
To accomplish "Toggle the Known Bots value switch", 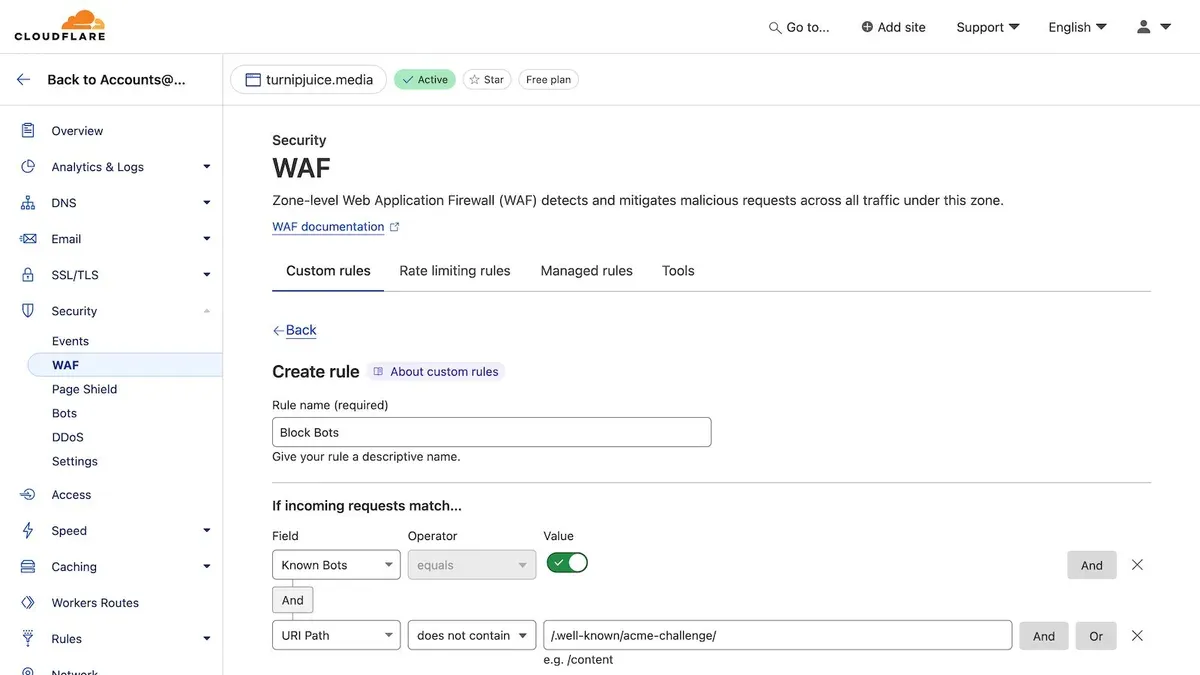I will coord(567,563).
